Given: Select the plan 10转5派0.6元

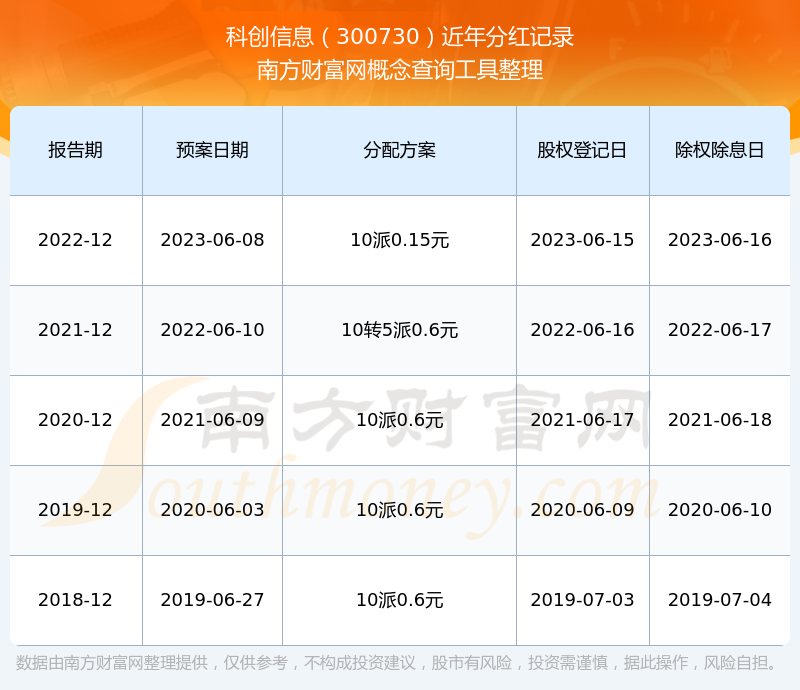Looking at the screenshot, I should 399,330.
